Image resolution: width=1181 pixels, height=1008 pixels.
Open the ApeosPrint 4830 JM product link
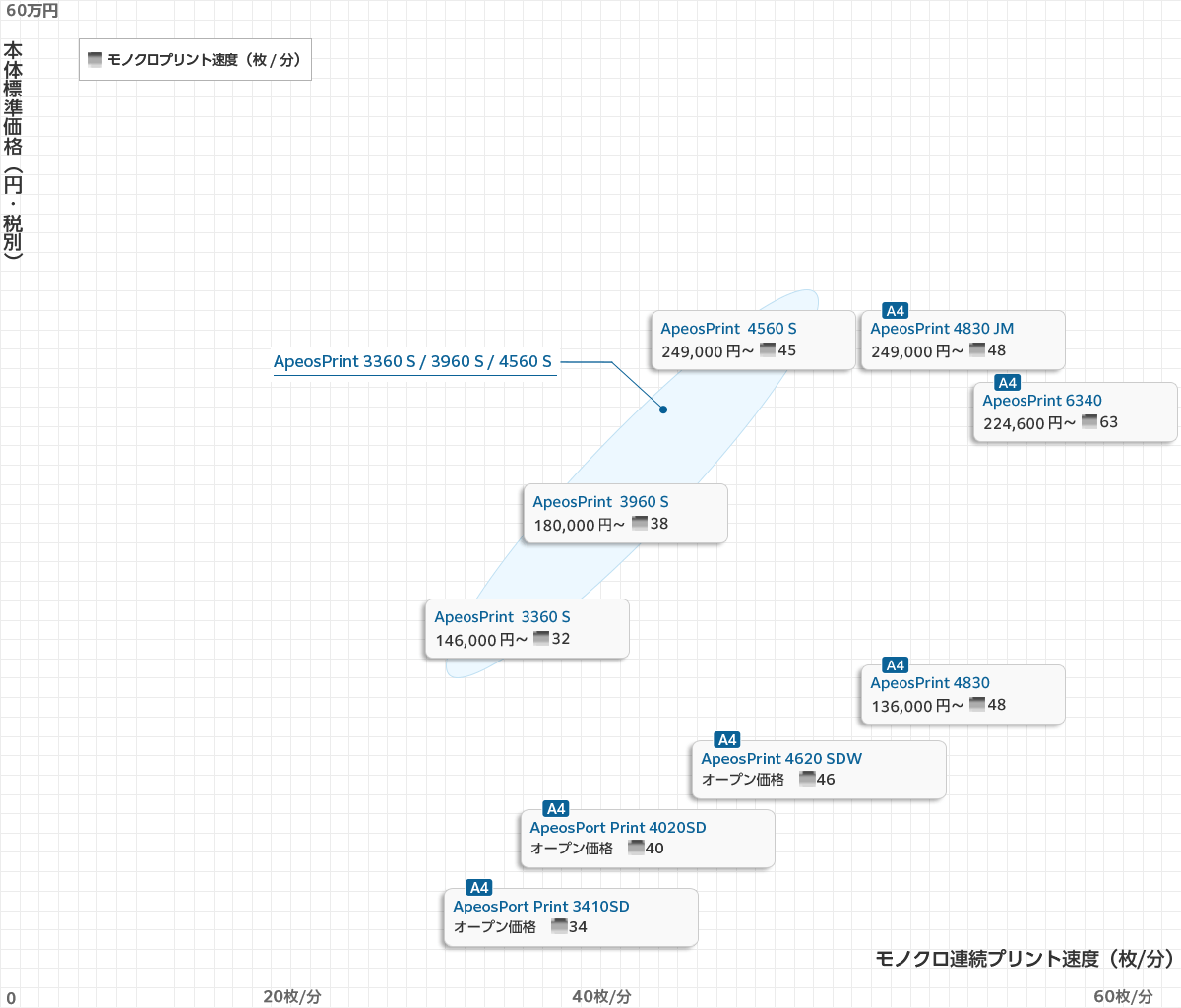click(x=942, y=329)
